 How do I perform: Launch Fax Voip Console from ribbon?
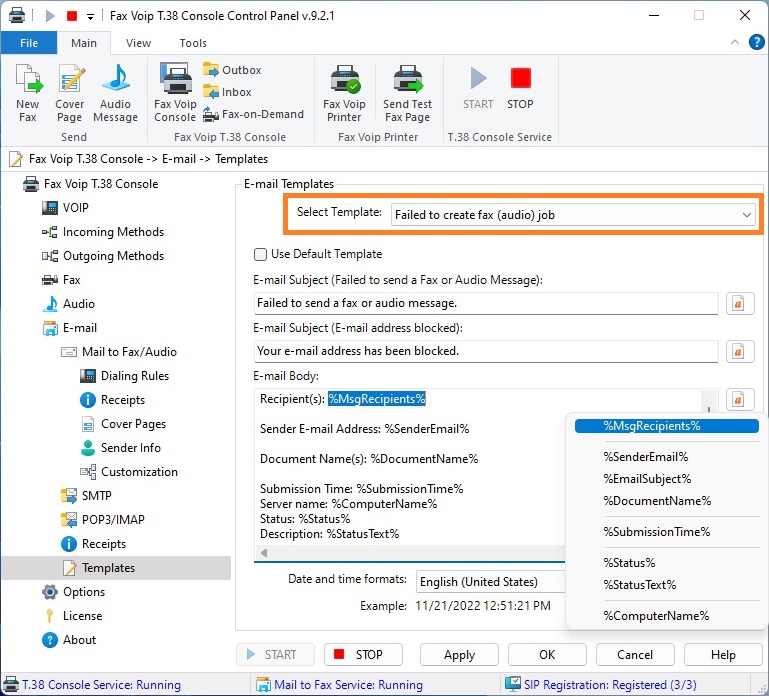(x=175, y=93)
